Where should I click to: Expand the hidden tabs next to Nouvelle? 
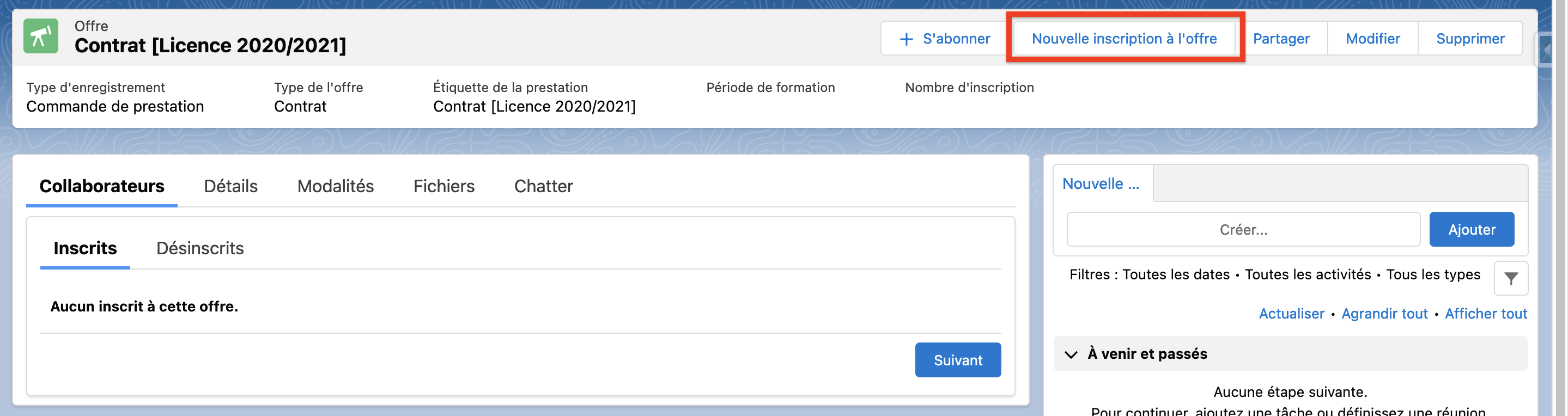[1338, 183]
